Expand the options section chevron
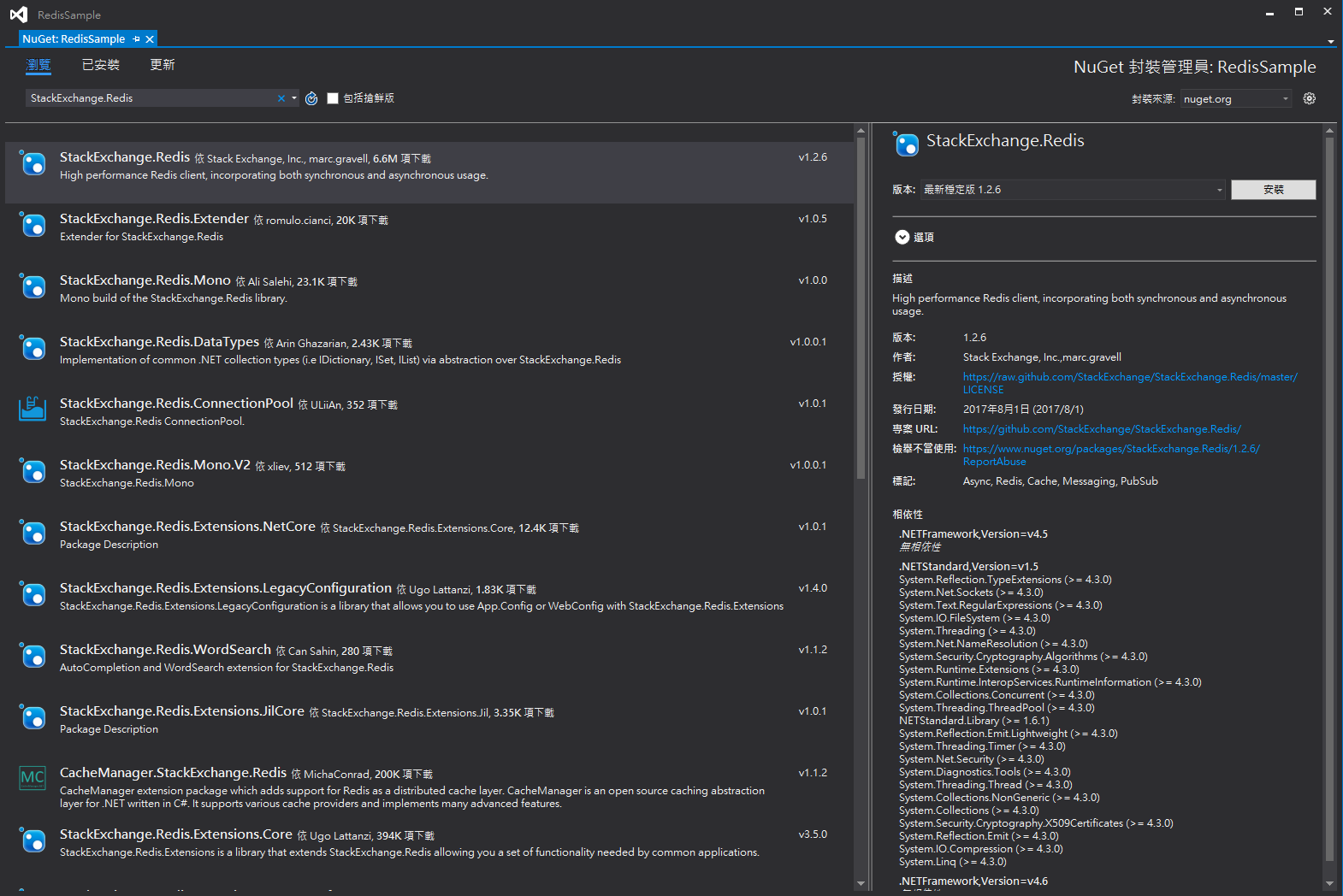This screenshot has width=1343, height=896. 902,237
